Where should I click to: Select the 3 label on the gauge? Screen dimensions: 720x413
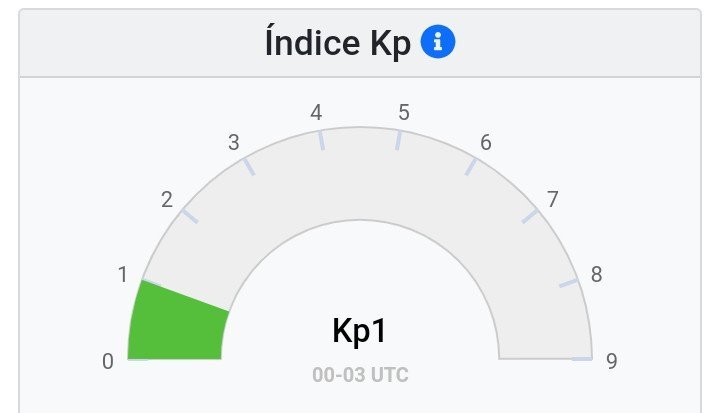click(234, 142)
